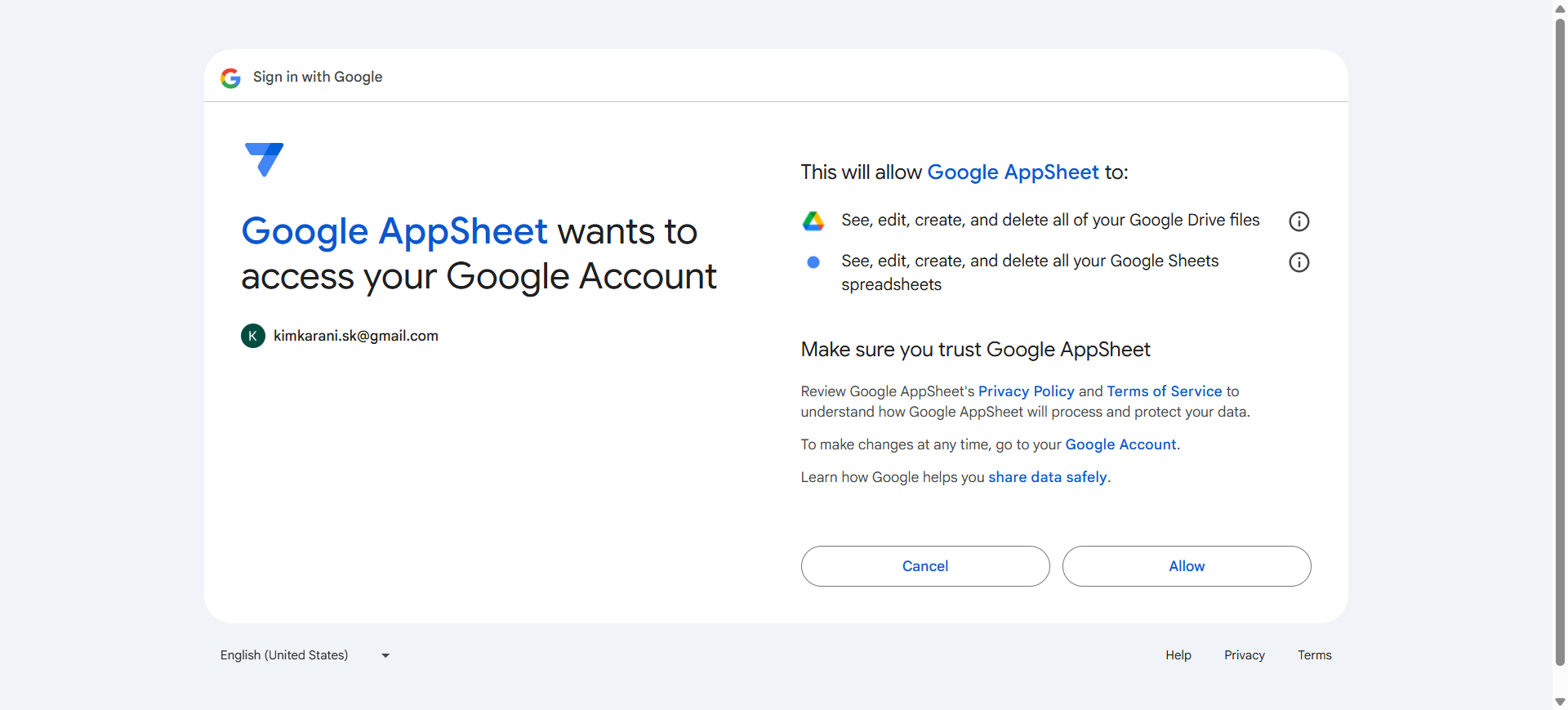
Task: Click the language dropdown arrow
Action: click(385, 655)
